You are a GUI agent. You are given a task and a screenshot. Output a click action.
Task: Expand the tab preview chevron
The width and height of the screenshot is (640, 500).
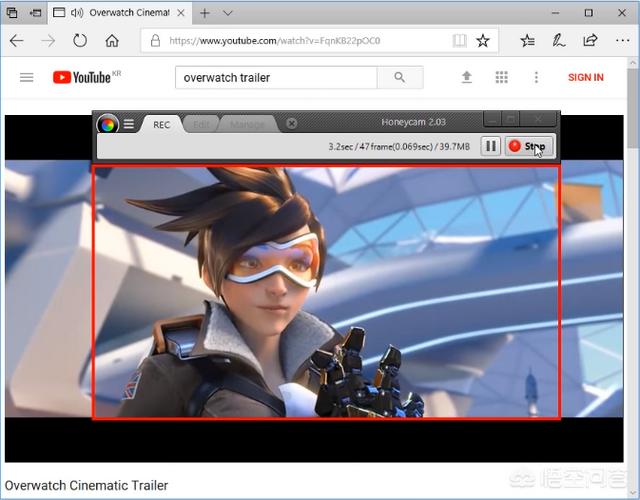point(228,13)
